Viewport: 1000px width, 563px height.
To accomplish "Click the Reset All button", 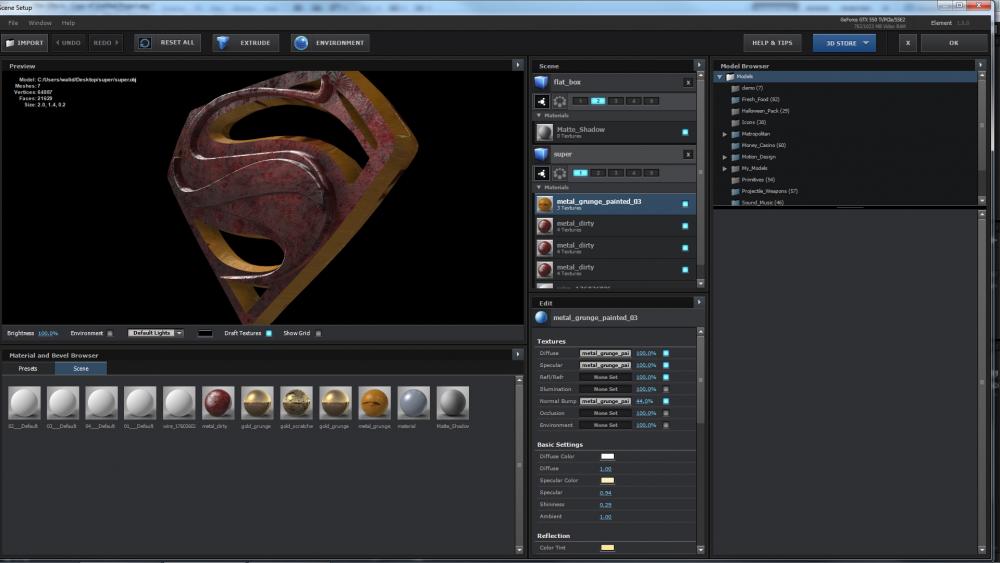I will click(x=168, y=43).
